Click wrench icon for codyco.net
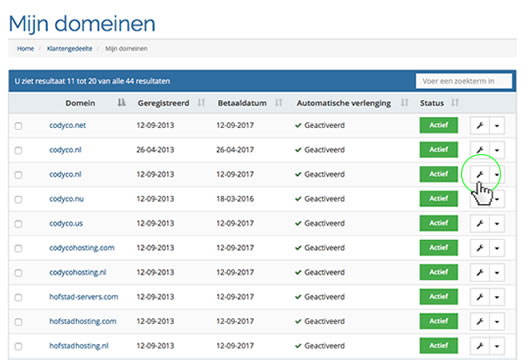 coord(479,126)
